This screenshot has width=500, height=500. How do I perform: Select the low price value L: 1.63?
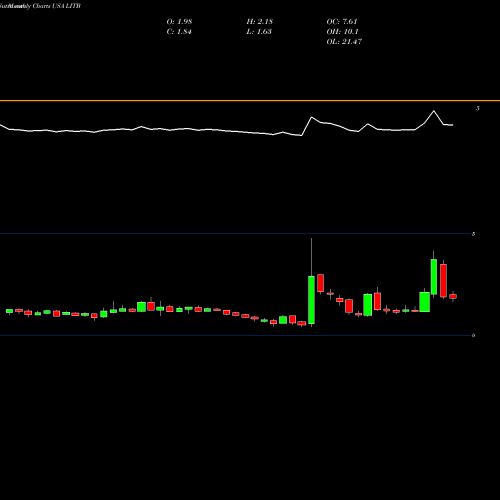click(259, 32)
